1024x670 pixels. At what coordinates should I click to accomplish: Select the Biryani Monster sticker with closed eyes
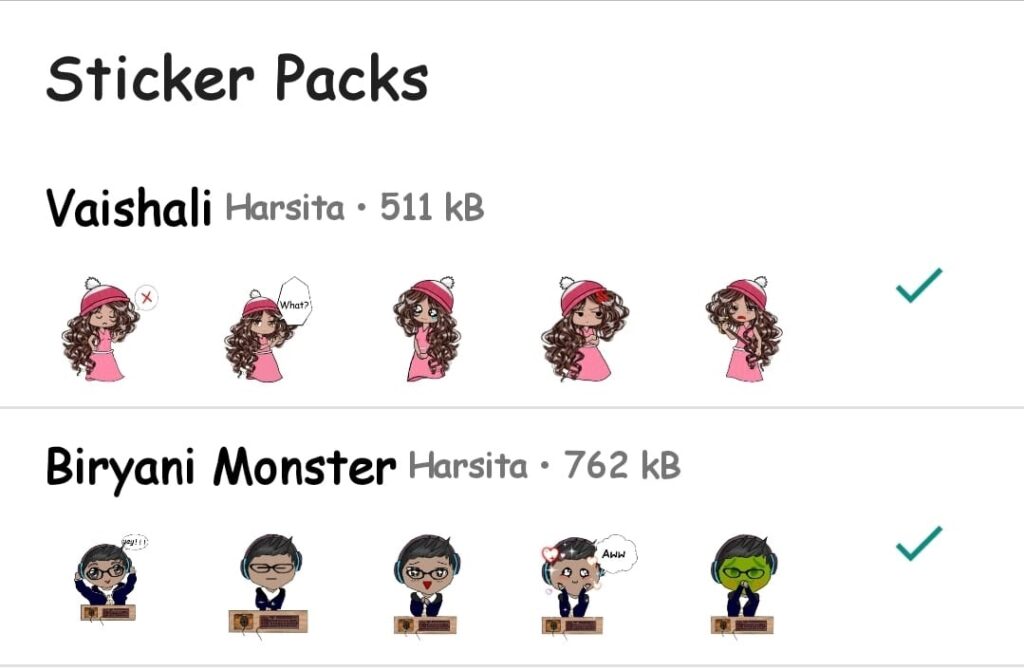tap(269, 583)
